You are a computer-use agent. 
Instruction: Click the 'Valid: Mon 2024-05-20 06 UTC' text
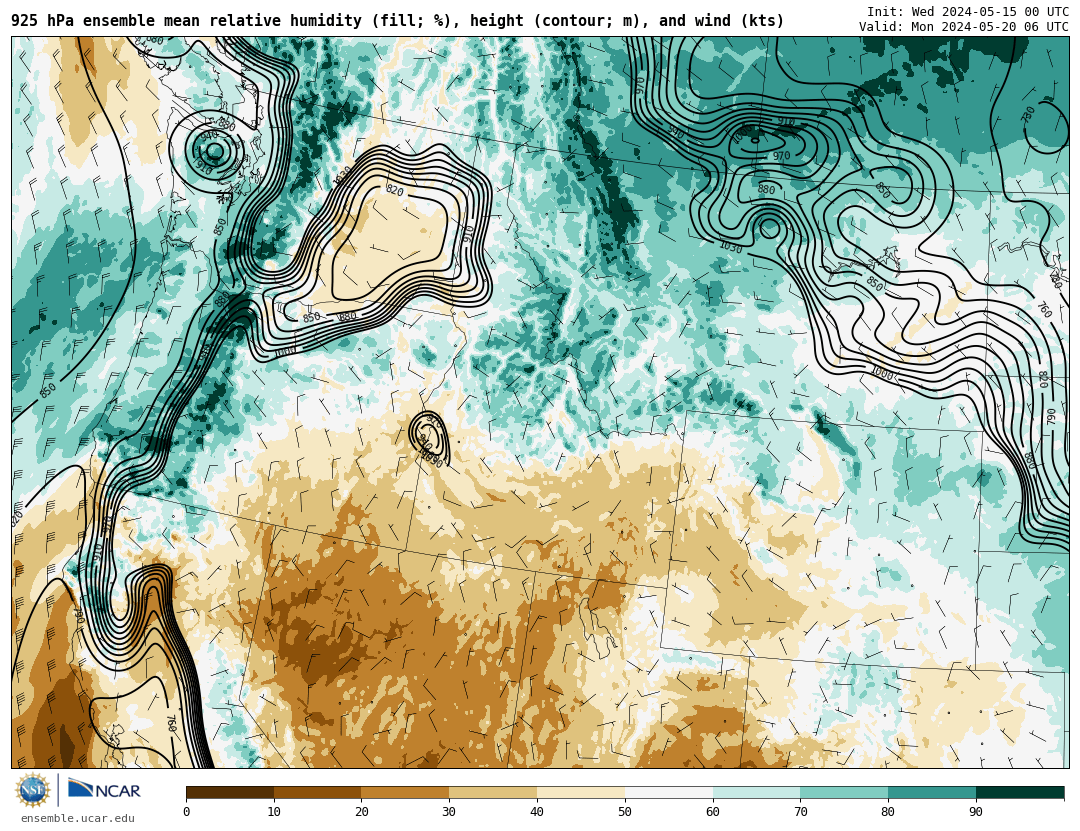coord(964,27)
